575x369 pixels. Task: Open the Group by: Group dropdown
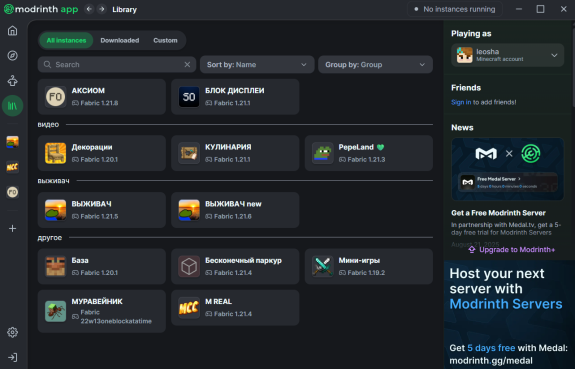click(376, 65)
